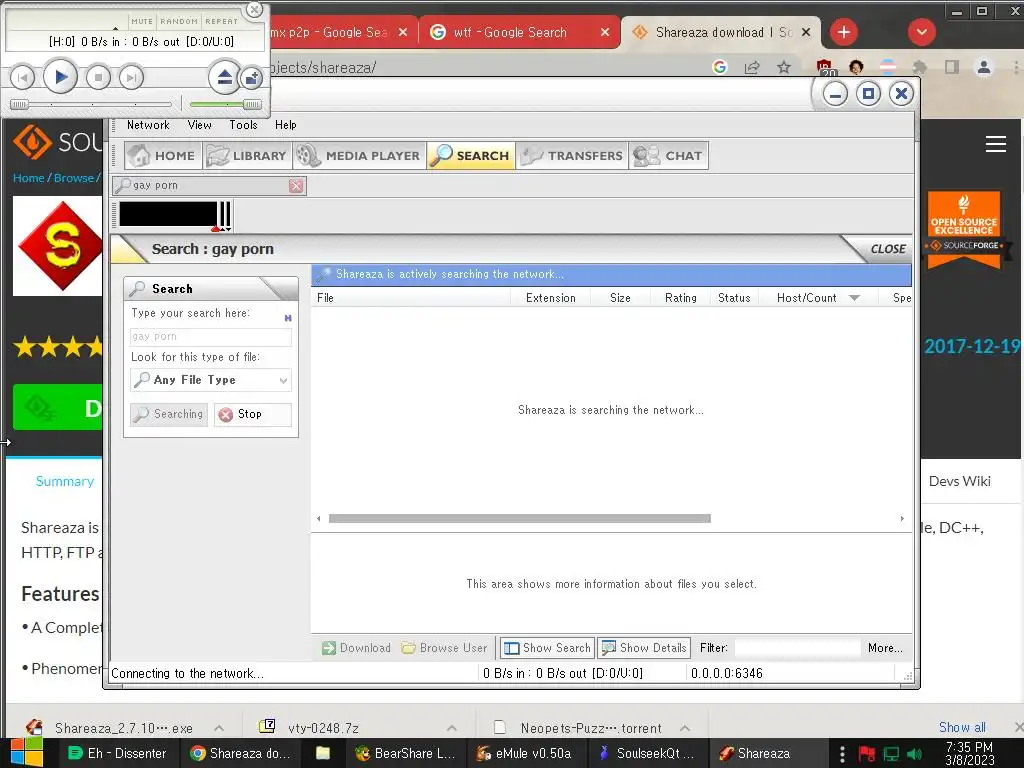
Task: Open the View menu
Action: click(199, 125)
